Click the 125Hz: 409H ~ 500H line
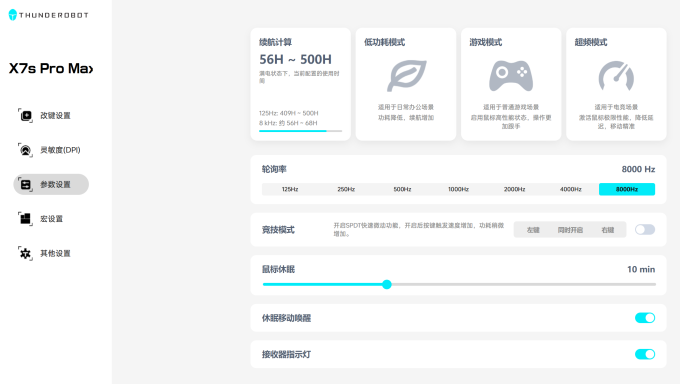Image resolution: width=680 pixels, height=384 pixels. [288, 113]
